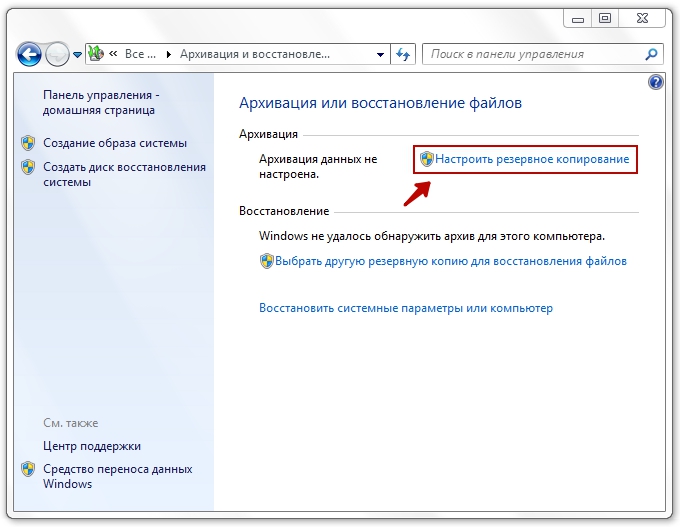Viewport: 680px width, 527px height.
Task: Click the Back navigation arrow button
Action: point(29,54)
